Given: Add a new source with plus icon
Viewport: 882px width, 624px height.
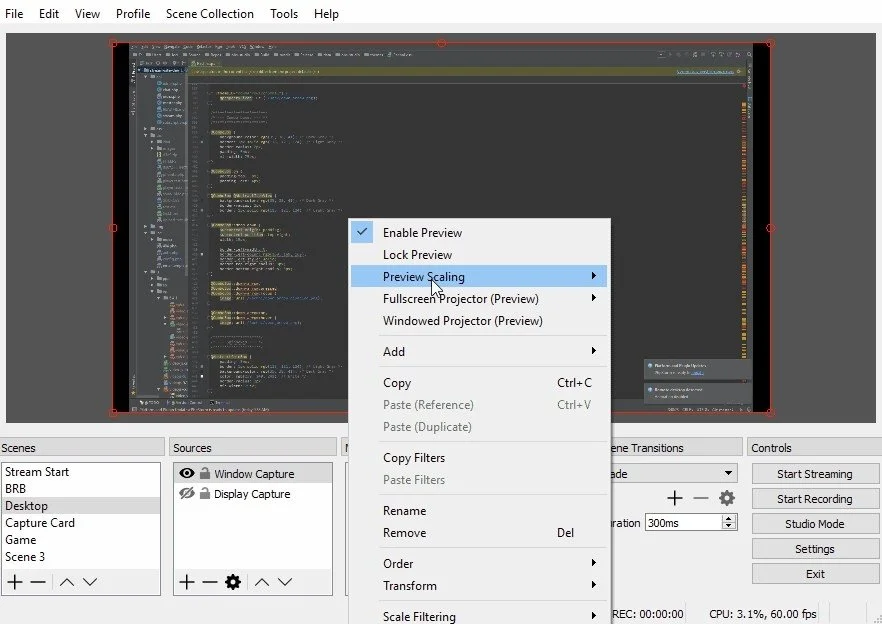Looking at the screenshot, I should tap(186, 582).
